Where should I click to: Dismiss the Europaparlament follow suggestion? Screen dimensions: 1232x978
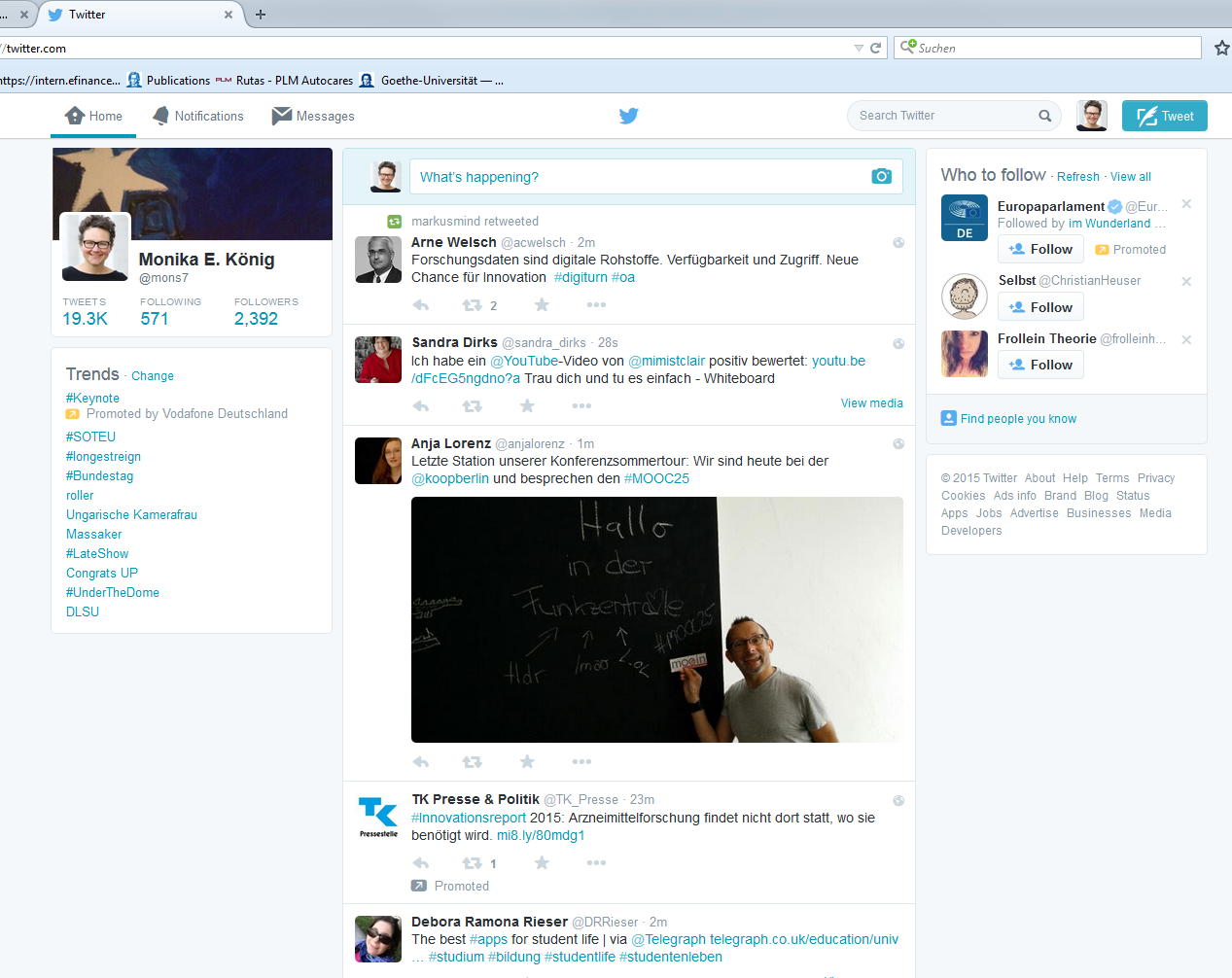tap(1186, 204)
